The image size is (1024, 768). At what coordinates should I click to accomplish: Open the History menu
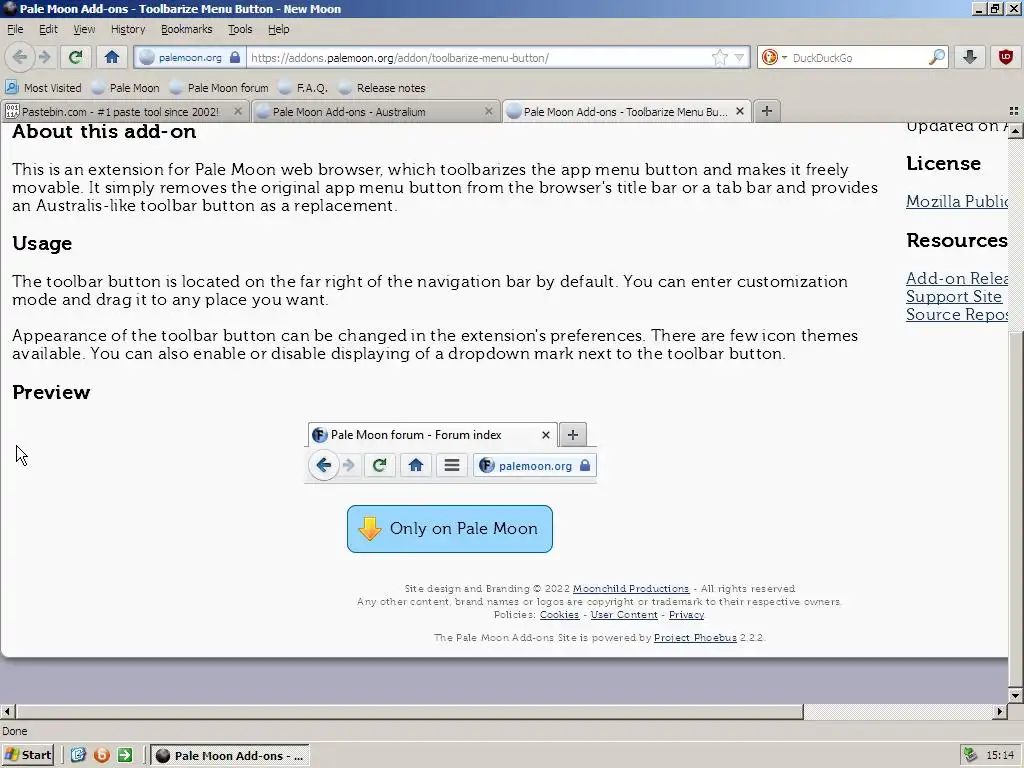pyautogui.click(x=128, y=29)
